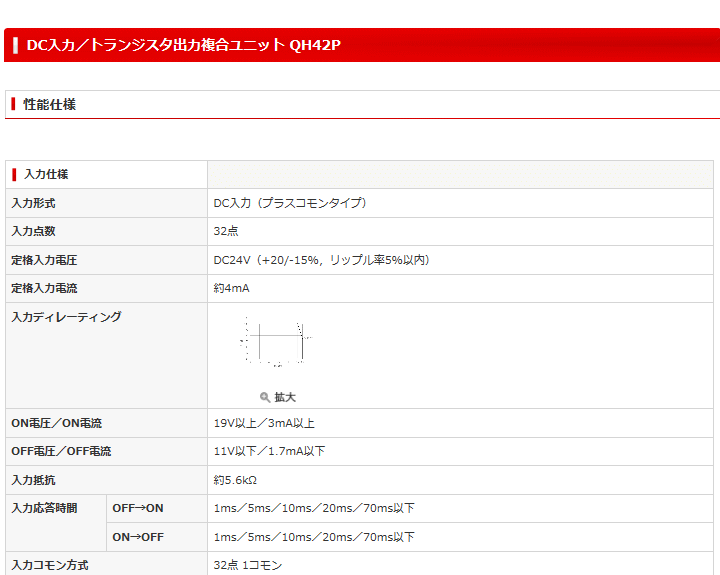Select the DC入力（プラスコモンタイプ） value
This screenshot has width=720, height=575.
(x=291, y=203)
